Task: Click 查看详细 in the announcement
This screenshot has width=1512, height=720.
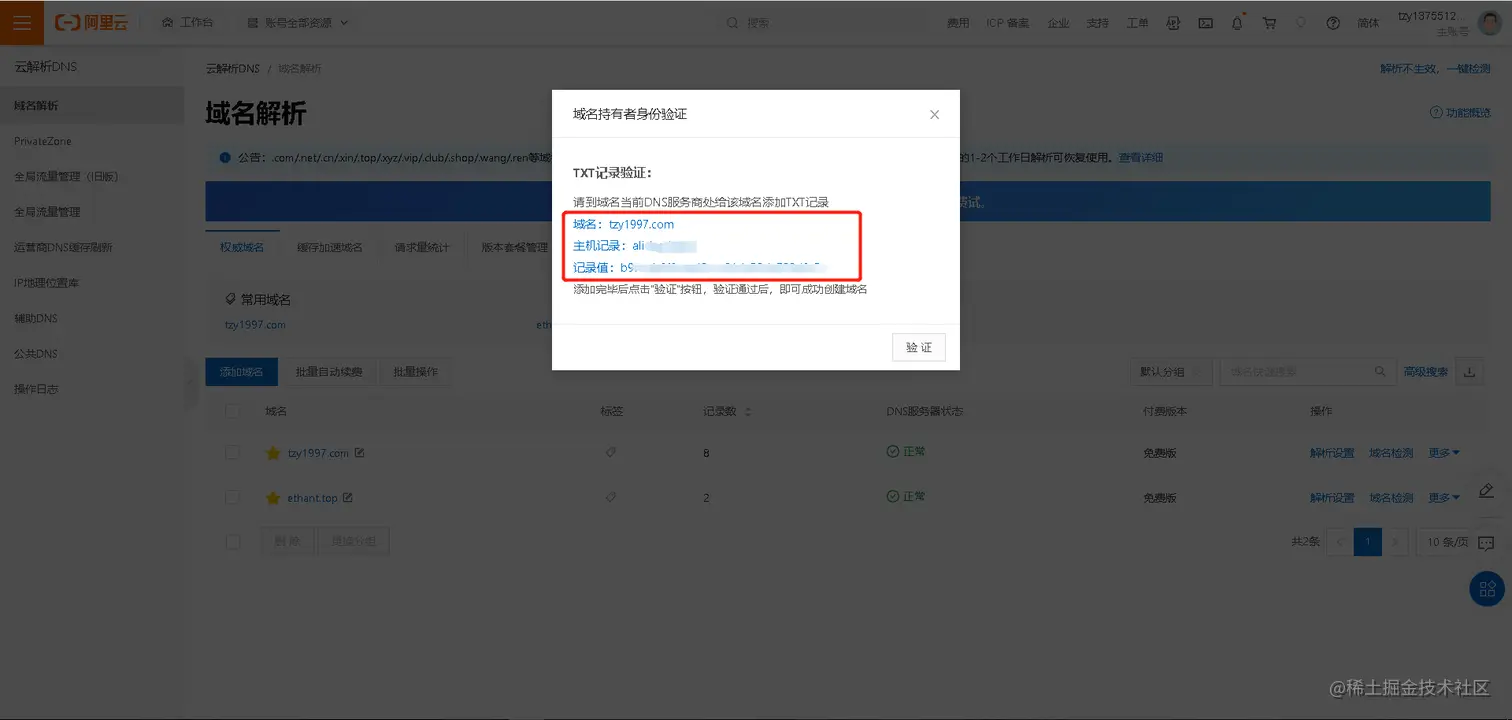Action: coord(1140,158)
